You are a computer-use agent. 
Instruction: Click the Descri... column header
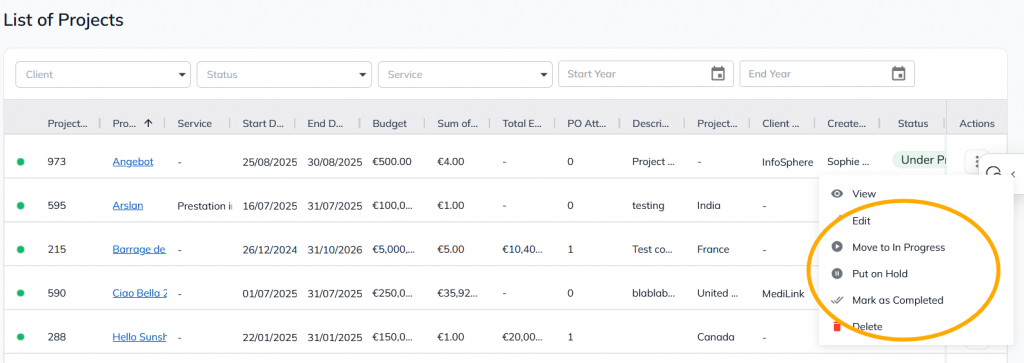651,123
